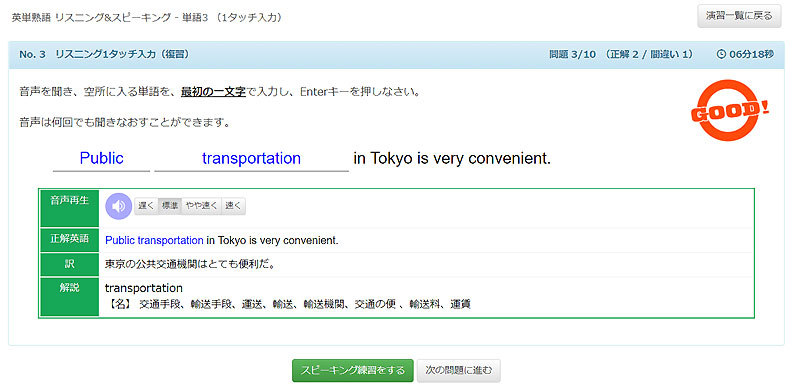Viewport: 790px width, 392px height.
Task: Select the 遅く slow speed option
Action: pos(146,206)
